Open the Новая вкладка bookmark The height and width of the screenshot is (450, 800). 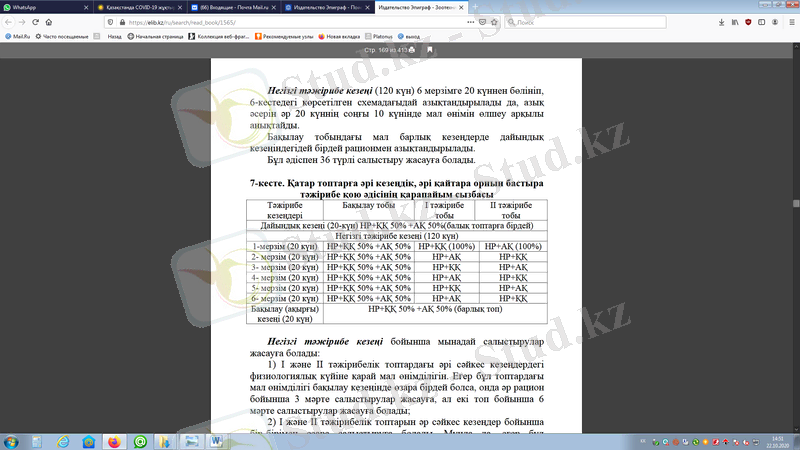tap(339, 37)
